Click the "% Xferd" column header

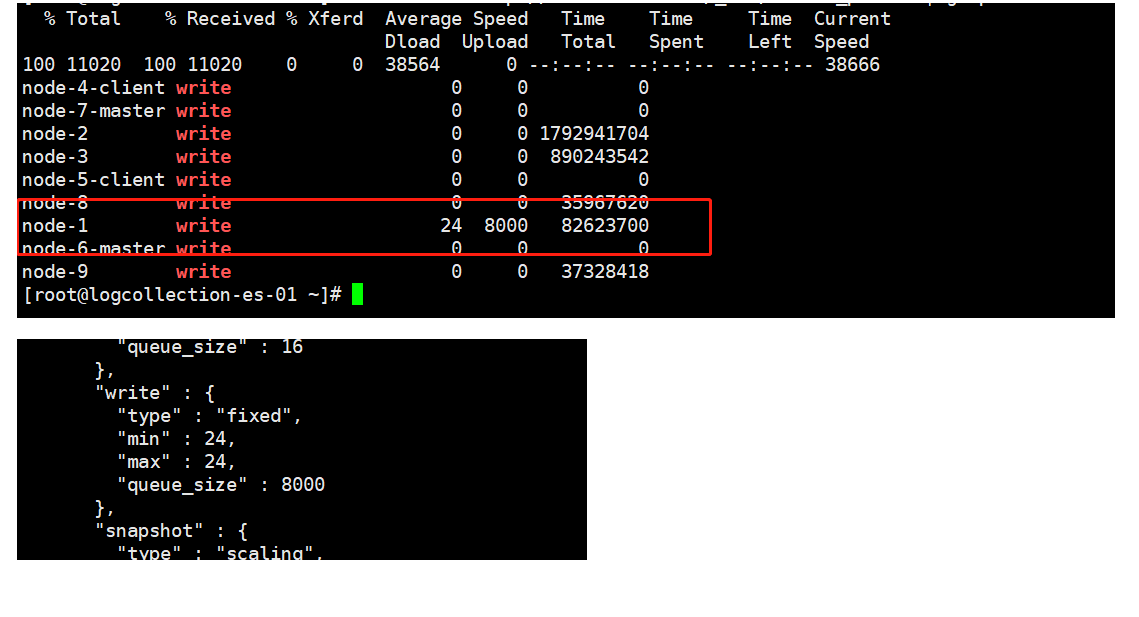click(x=325, y=19)
